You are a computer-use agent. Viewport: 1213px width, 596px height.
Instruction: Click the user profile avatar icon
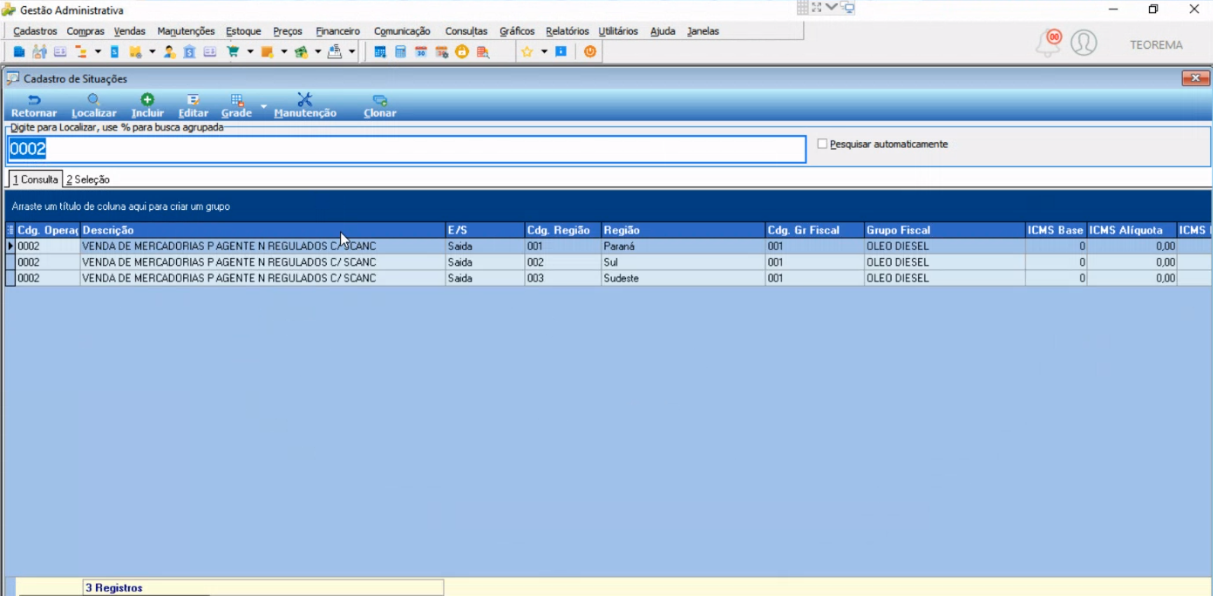tap(1084, 43)
